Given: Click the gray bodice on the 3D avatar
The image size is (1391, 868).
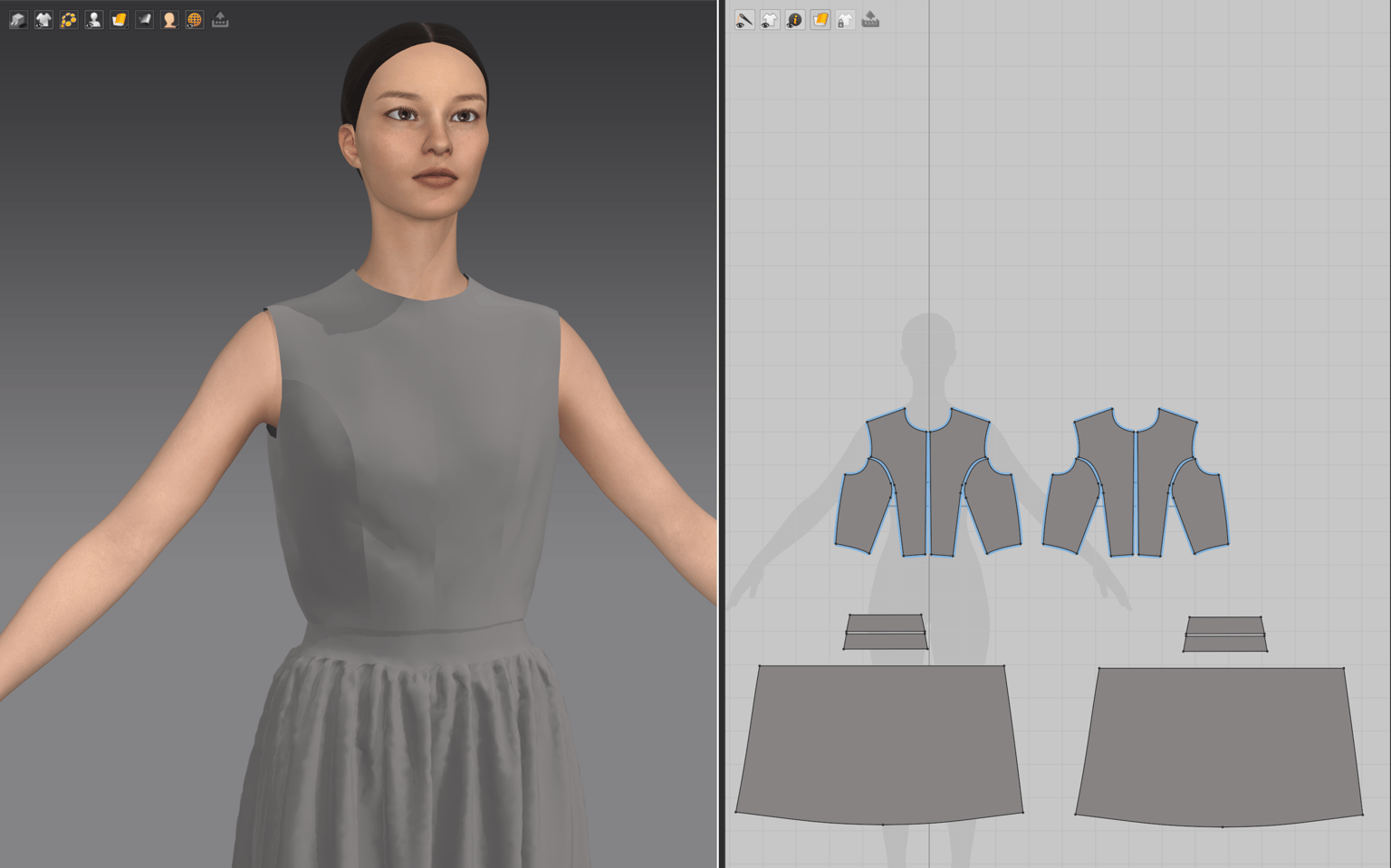Looking at the screenshot, I should coord(412,453).
